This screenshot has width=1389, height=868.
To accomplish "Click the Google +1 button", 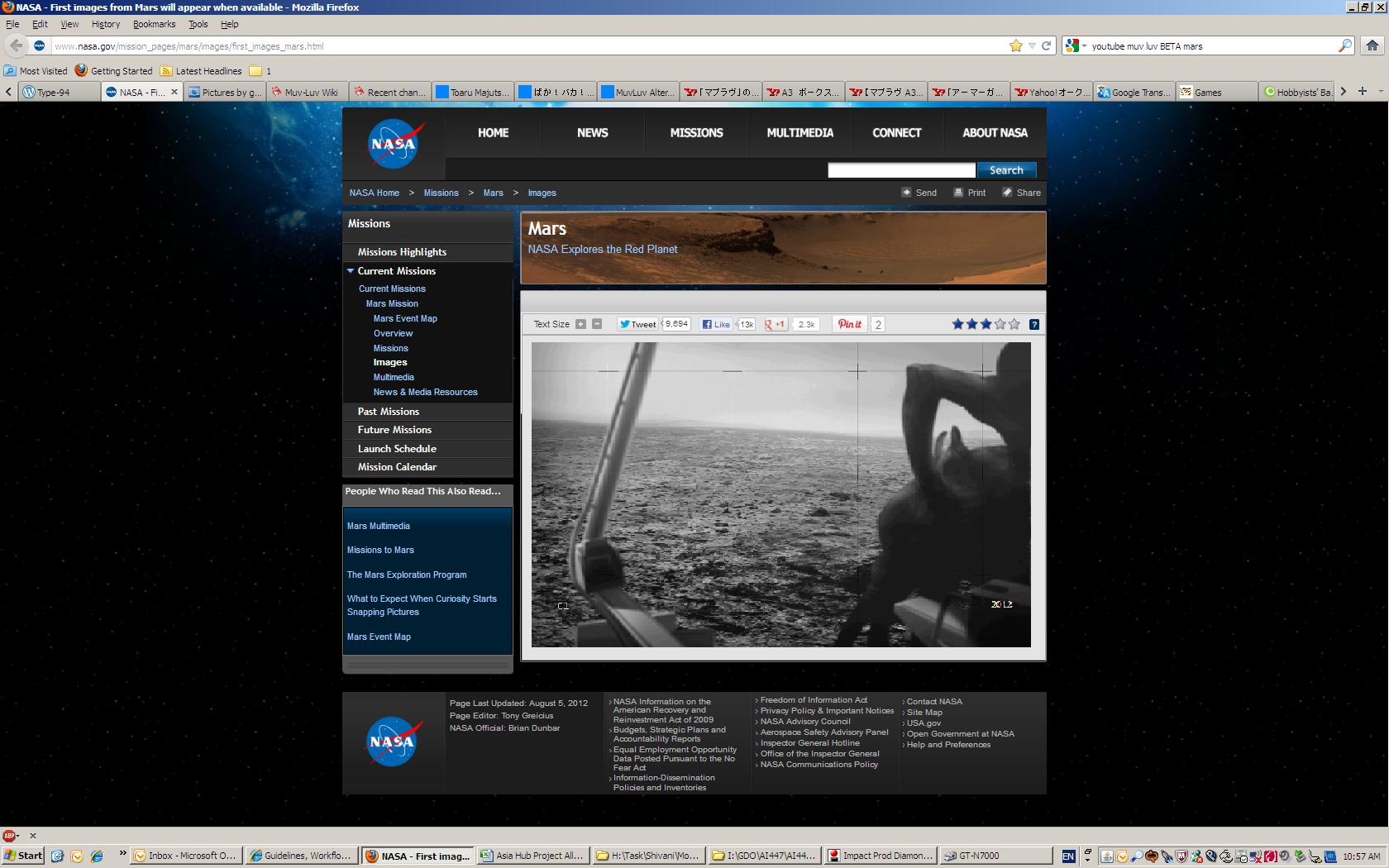I will 776,324.
